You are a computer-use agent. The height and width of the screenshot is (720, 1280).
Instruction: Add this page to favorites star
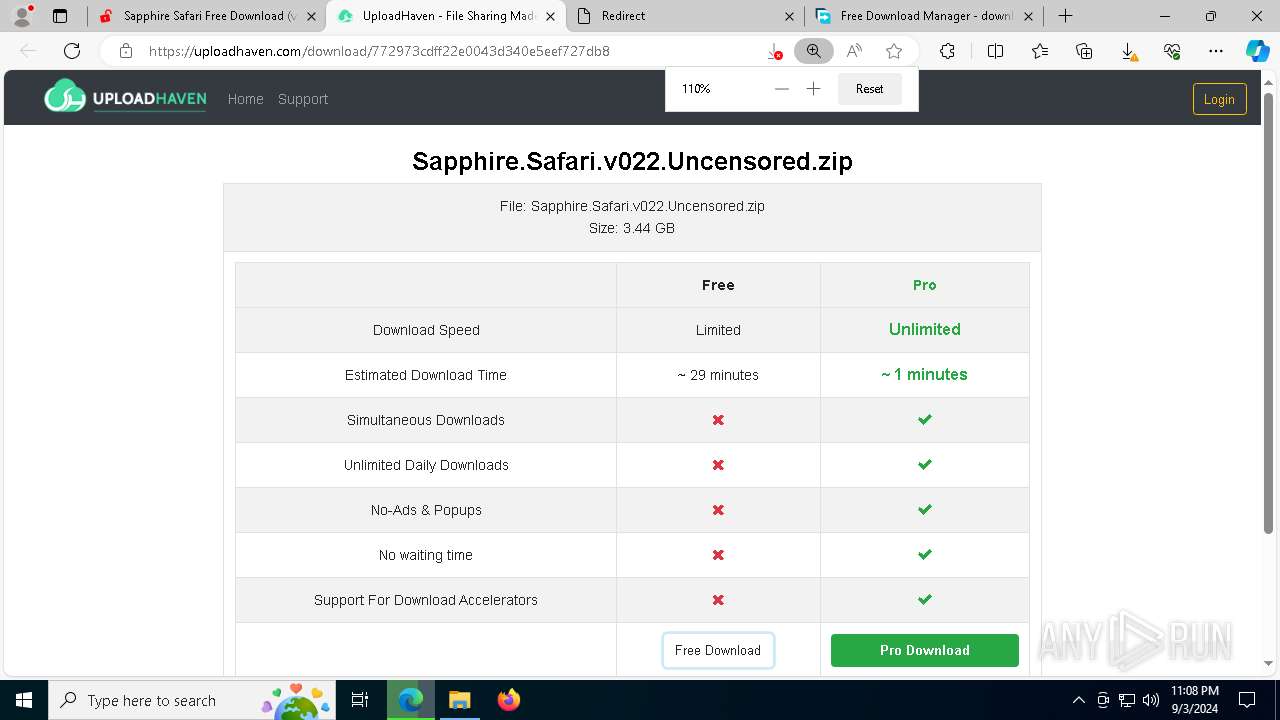point(894,51)
